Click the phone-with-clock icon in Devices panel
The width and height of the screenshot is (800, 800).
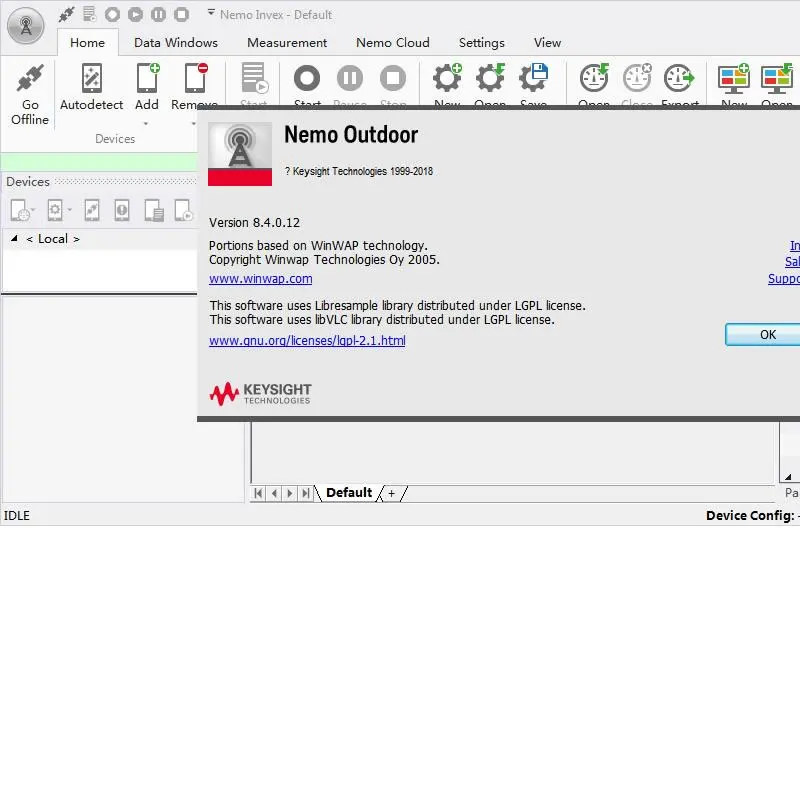[x=19, y=210]
